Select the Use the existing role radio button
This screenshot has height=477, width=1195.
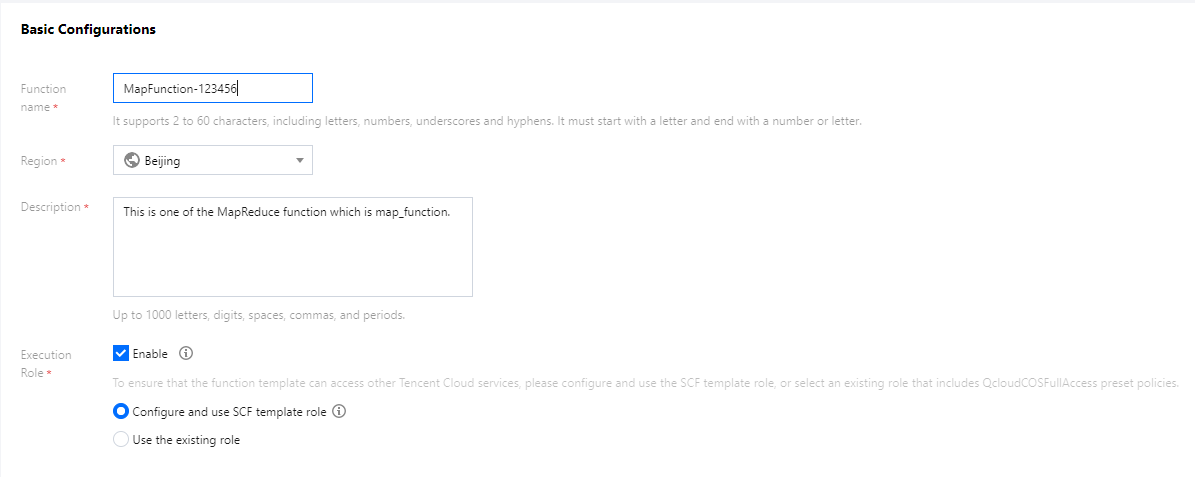[120, 440]
